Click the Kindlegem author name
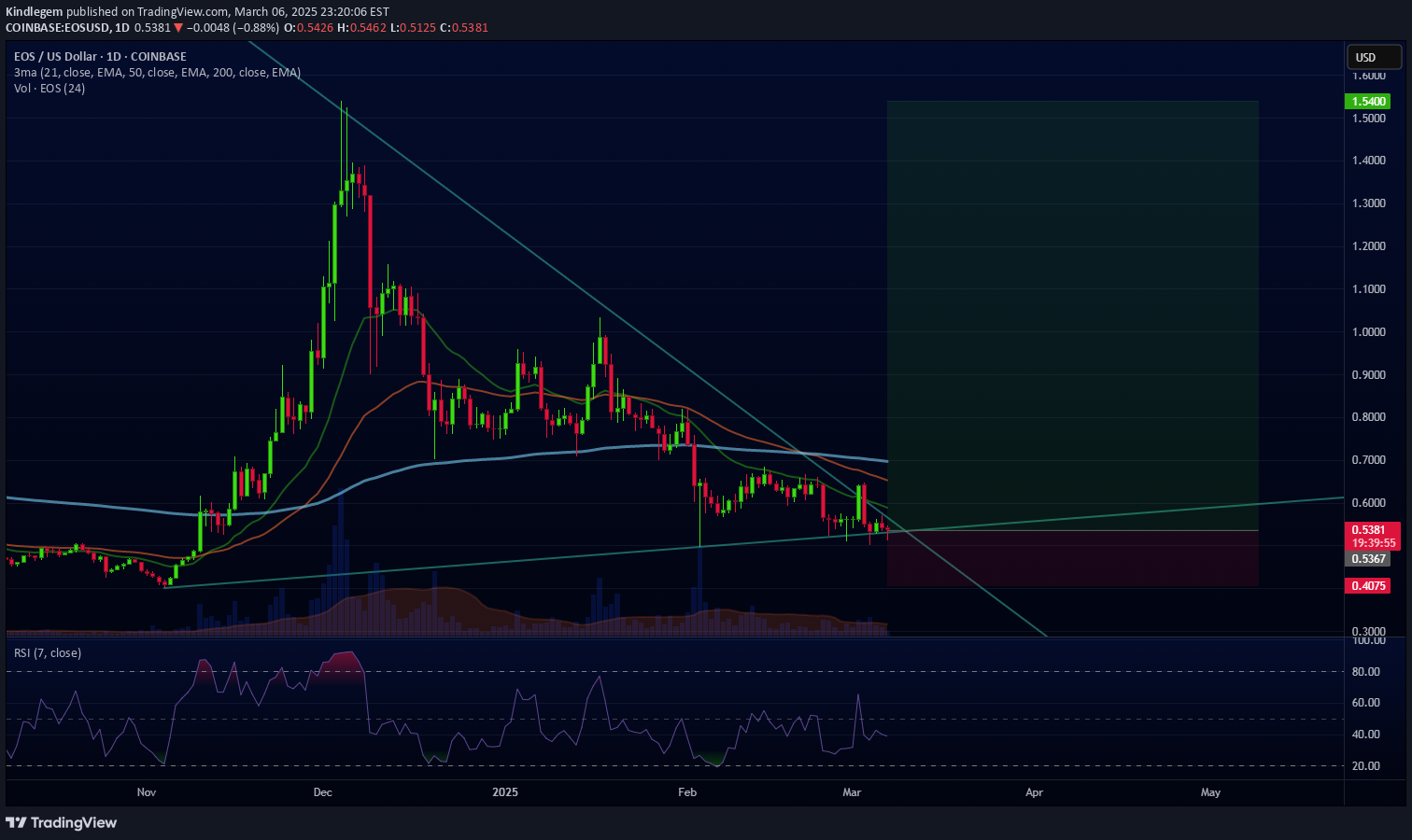 [x=34, y=12]
